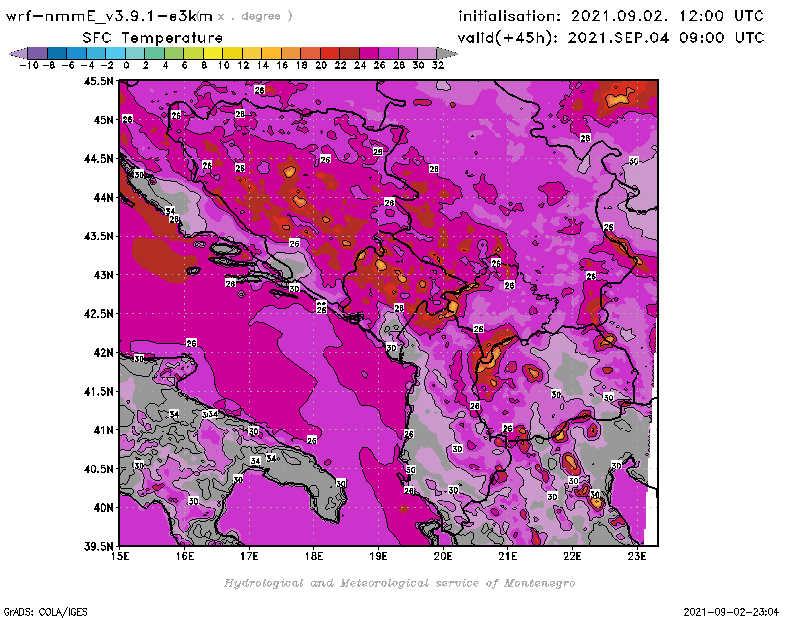Screen dimensions: 800x618
Task: Click the legend swatch between -4 and -2
Action: [x=96, y=53]
